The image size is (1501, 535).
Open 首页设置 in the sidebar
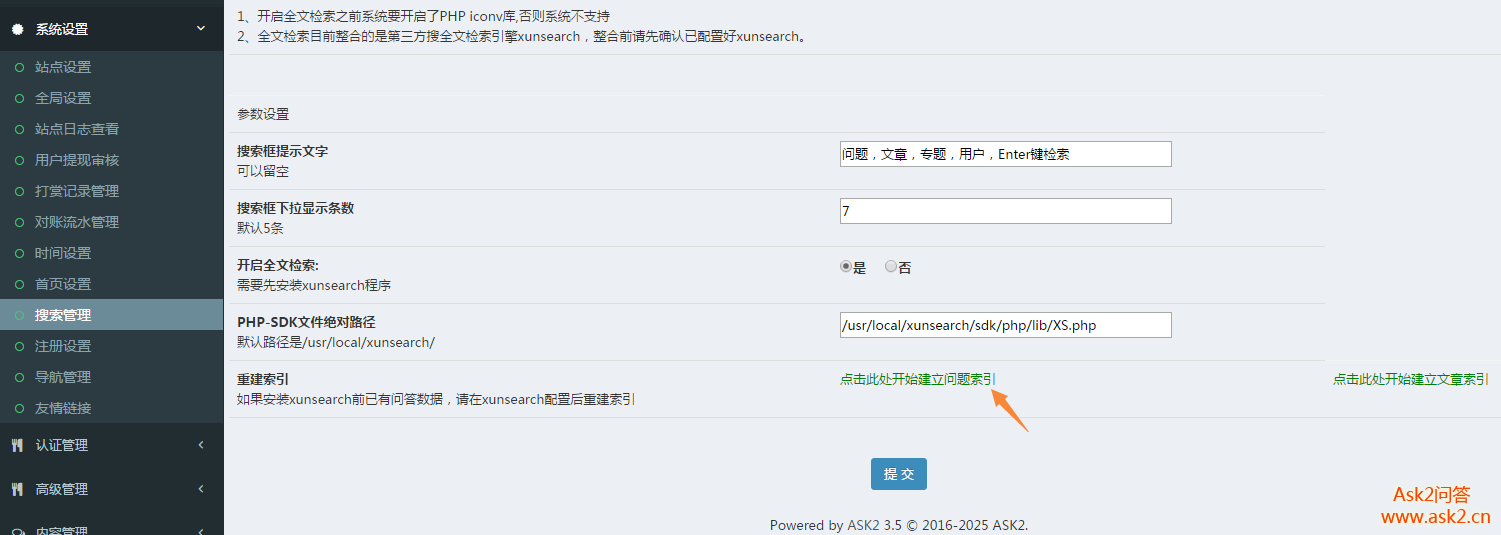click(63, 284)
